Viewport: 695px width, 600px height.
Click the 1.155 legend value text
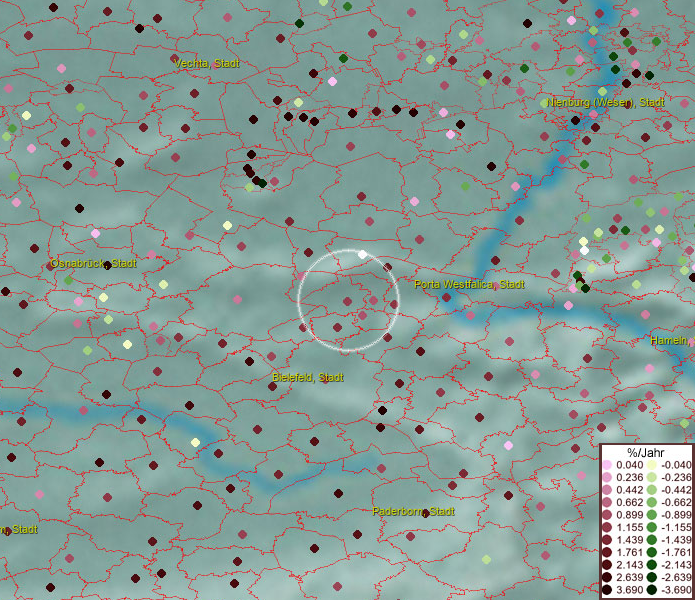[x=629, y=527]
